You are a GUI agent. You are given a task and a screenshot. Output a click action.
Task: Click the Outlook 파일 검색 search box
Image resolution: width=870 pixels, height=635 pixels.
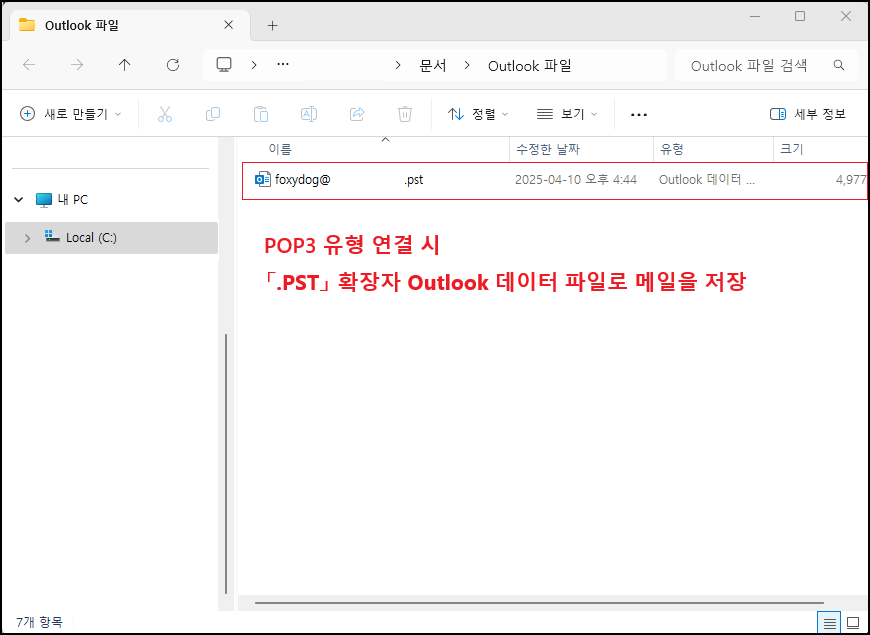(766, 65)
